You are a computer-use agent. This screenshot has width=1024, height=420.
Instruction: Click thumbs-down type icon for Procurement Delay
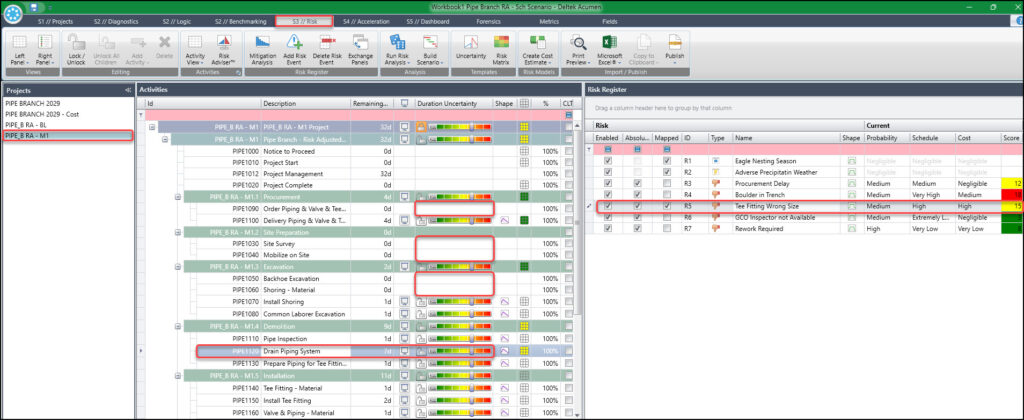click(716, 184)
